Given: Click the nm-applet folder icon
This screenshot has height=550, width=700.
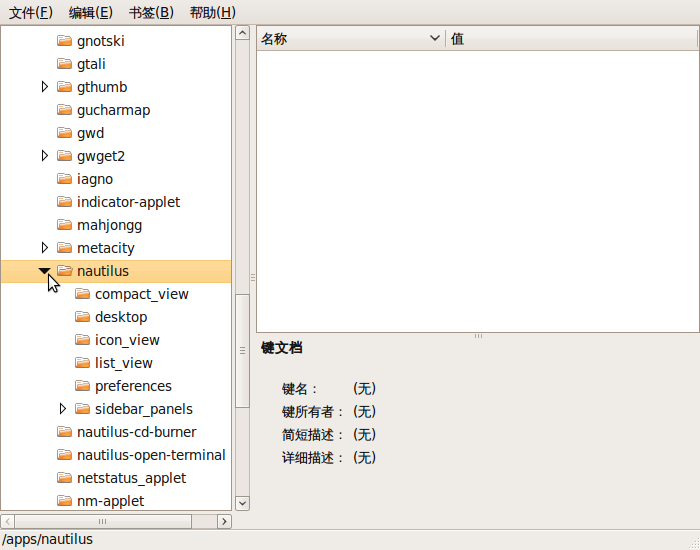Looking at the screenshot, I should click(64, 500).
